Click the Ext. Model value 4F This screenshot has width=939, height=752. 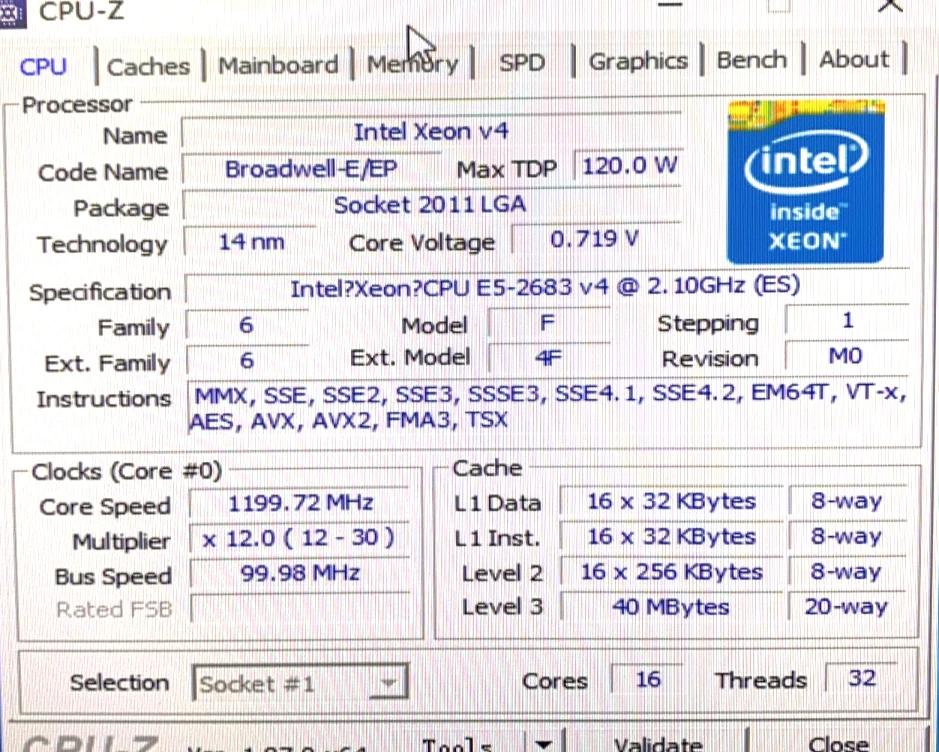[x=547, y=358]
